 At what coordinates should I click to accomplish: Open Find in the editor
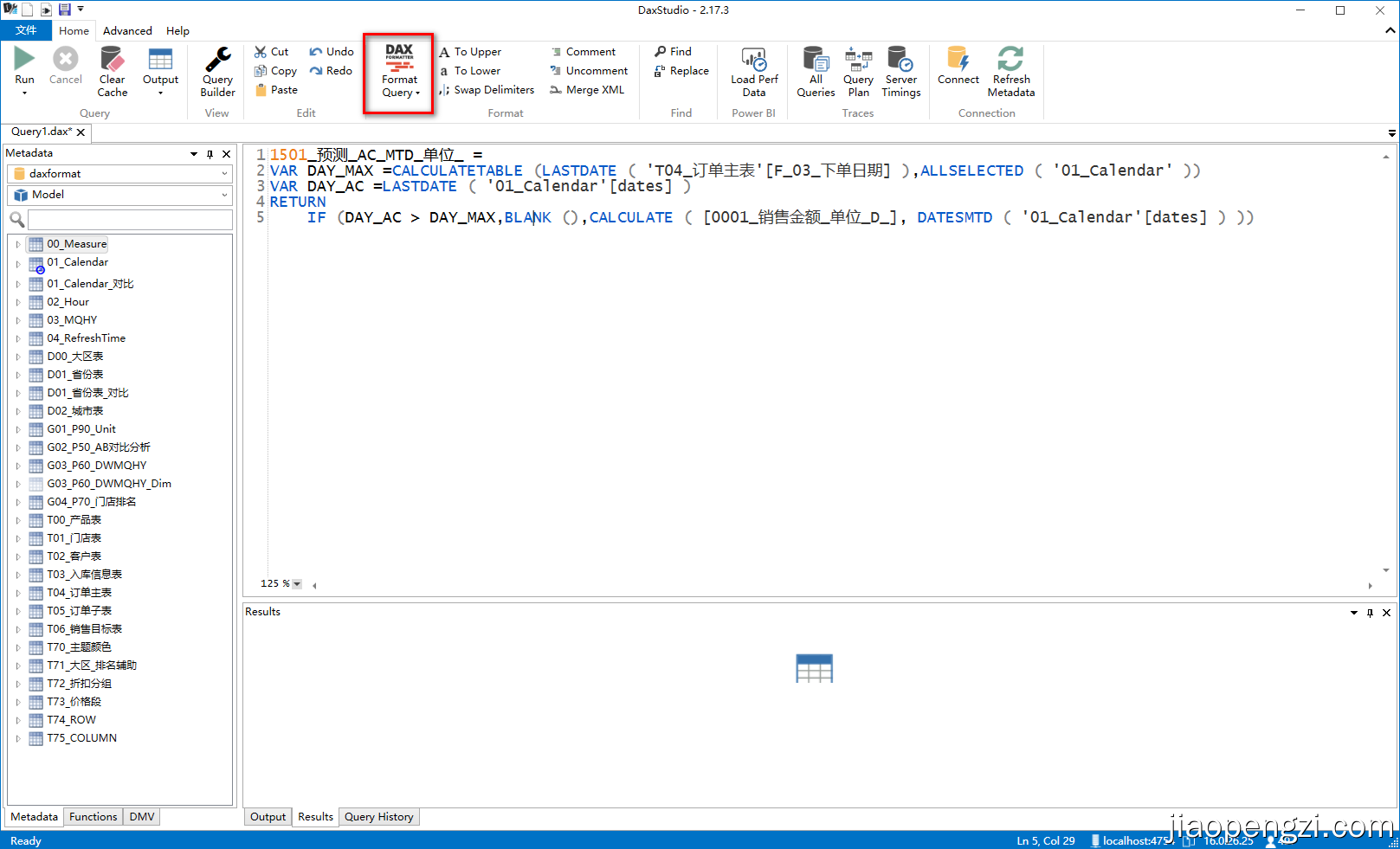pyautogui.click(x=673, y=52)
